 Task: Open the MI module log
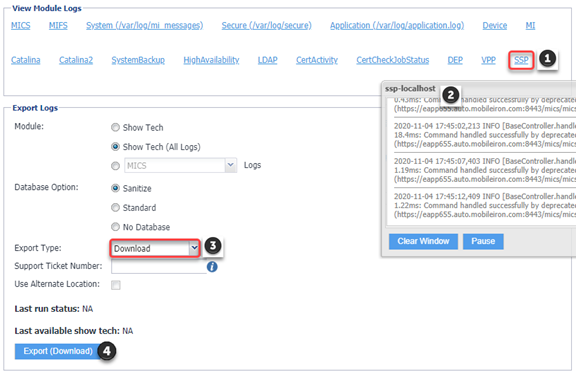pos(530,26)
